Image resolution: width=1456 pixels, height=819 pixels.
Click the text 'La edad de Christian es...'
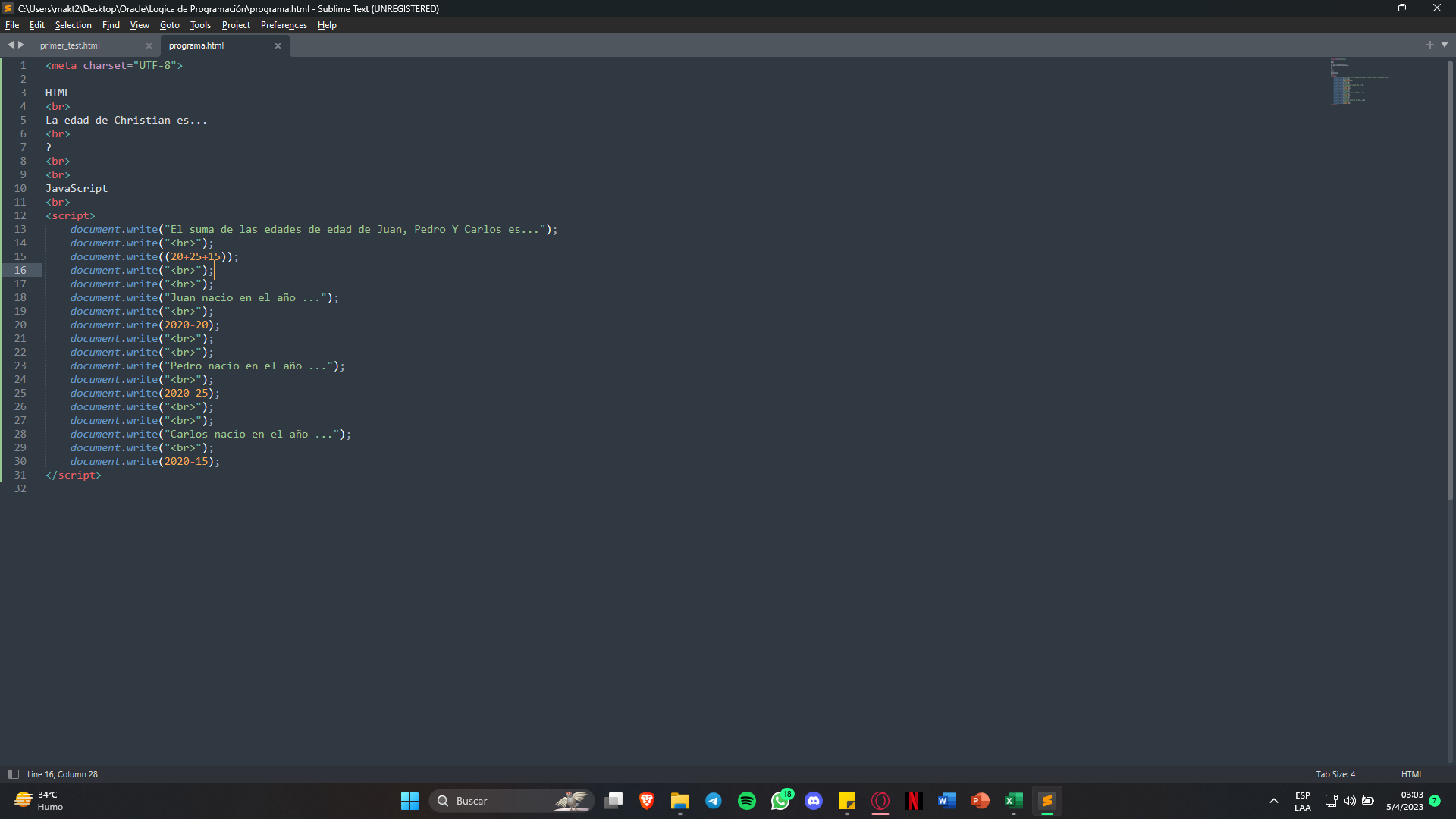point(126,121)
